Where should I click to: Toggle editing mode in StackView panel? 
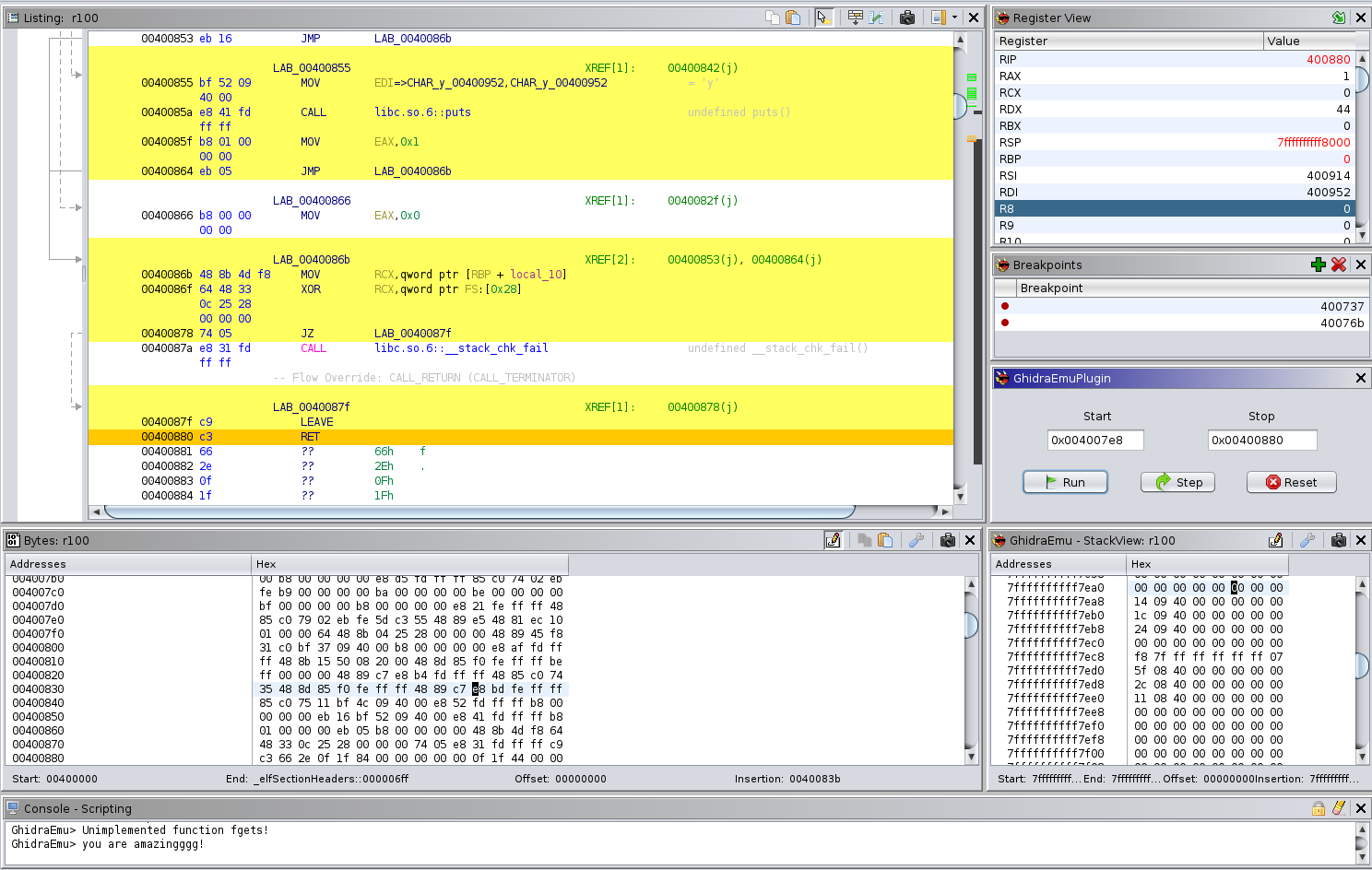(x=1276, y=540)
